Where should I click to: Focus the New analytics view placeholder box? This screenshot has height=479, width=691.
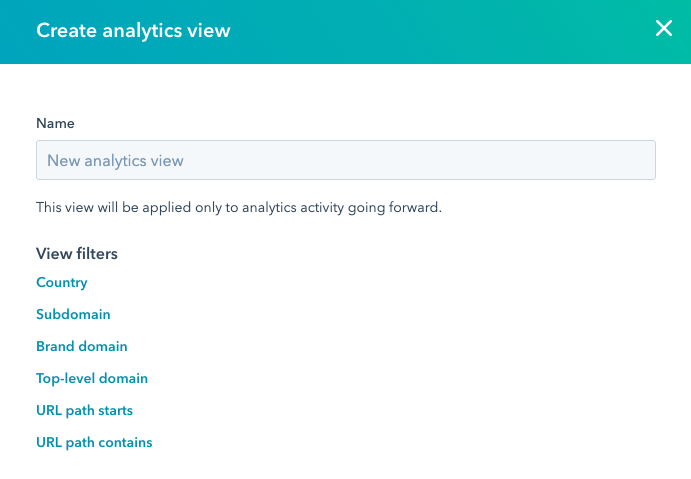pos(345,160)
